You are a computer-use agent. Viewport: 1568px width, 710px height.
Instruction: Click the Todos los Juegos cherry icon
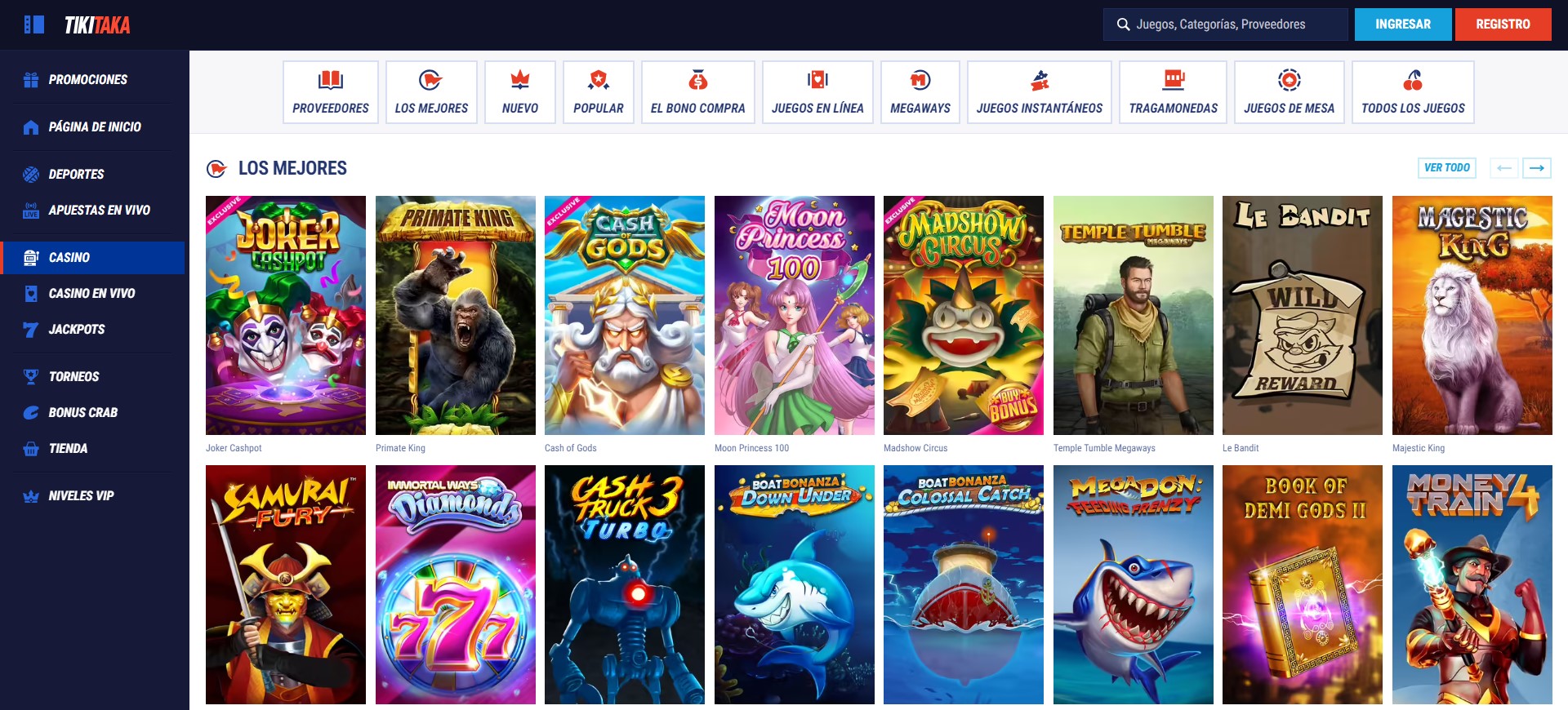[x=1413, y=80]
